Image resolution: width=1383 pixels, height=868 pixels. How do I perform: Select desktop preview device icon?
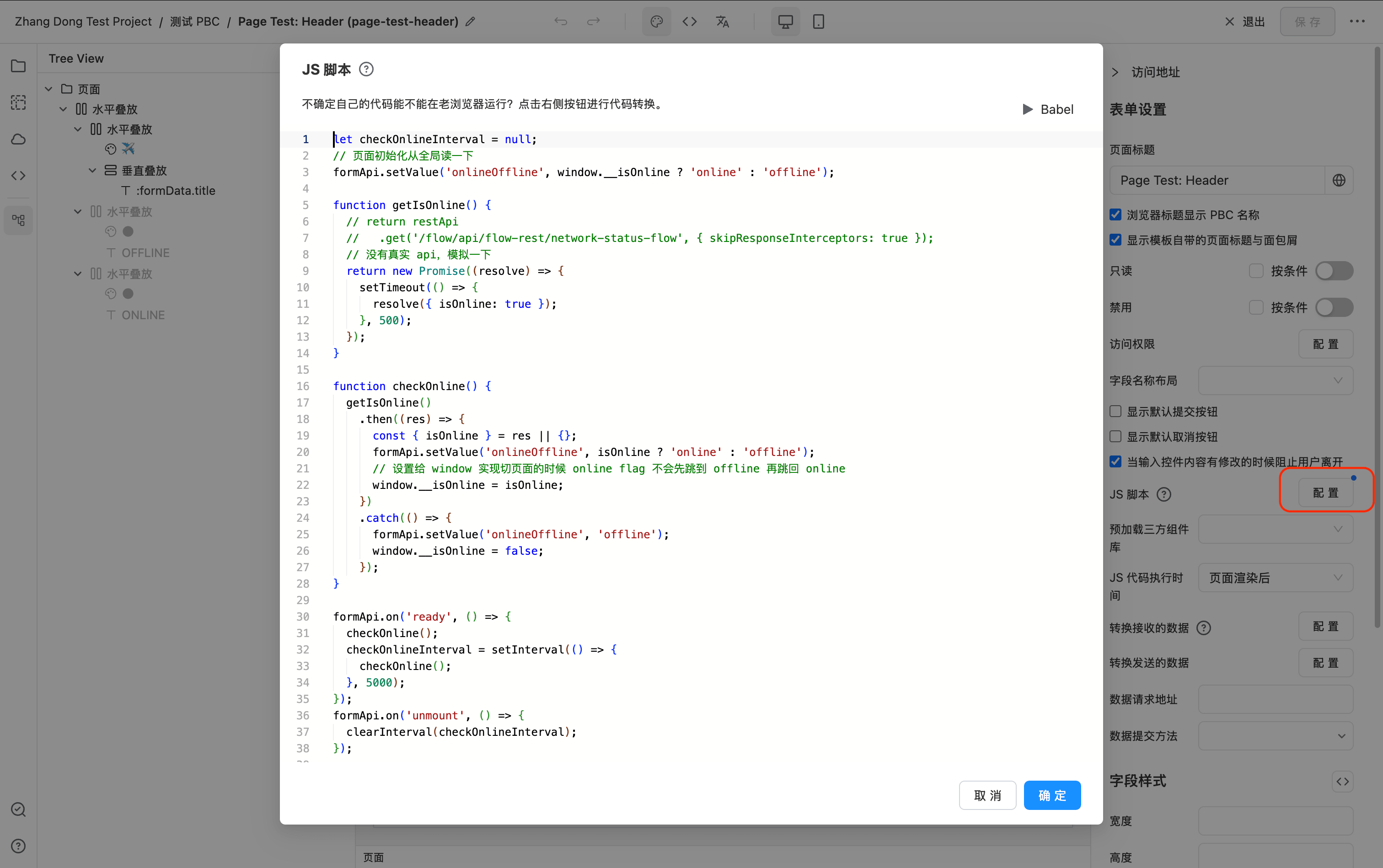[785, 22]
